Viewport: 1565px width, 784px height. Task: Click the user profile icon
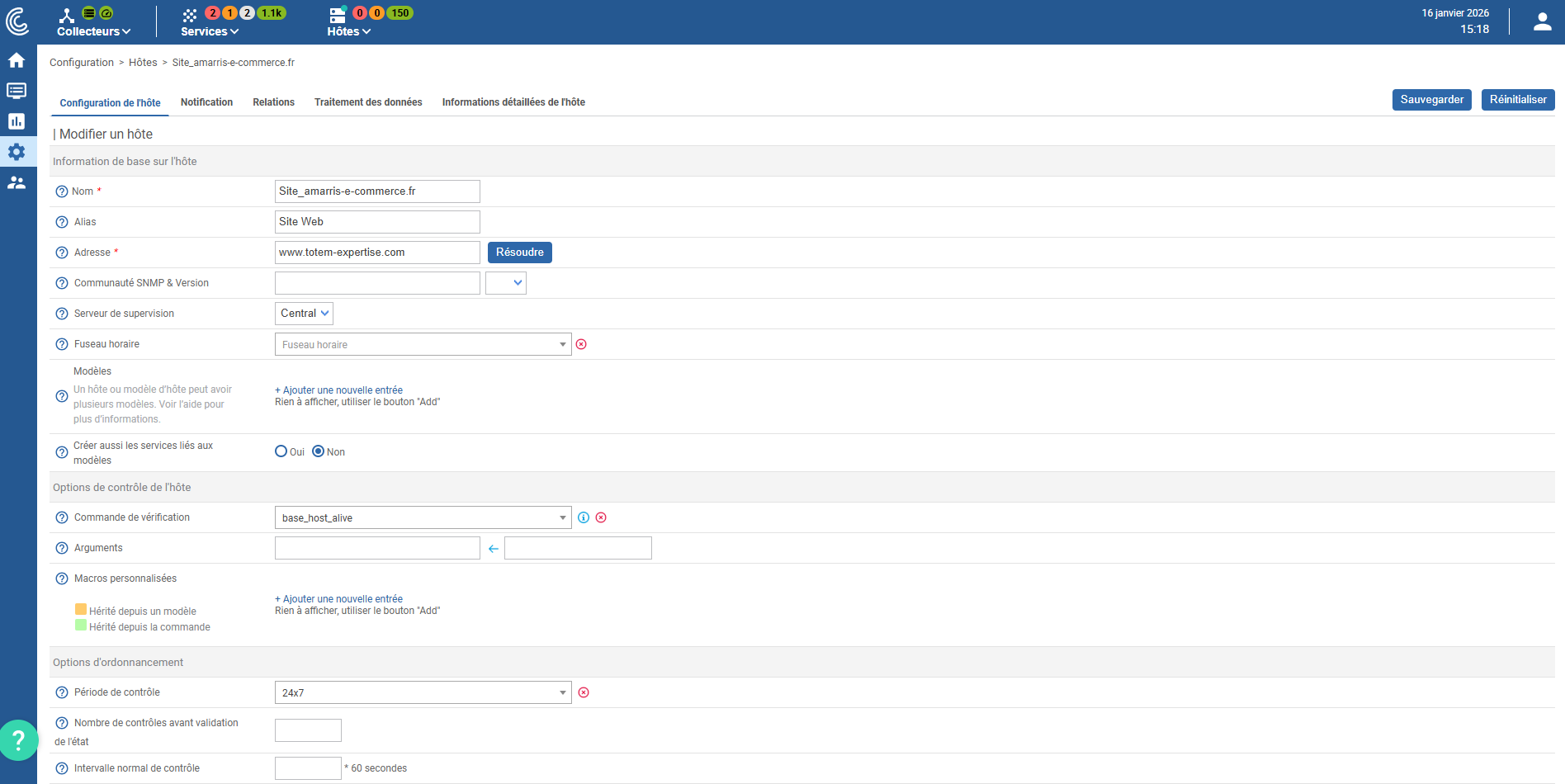click(x=1542, y=22)
